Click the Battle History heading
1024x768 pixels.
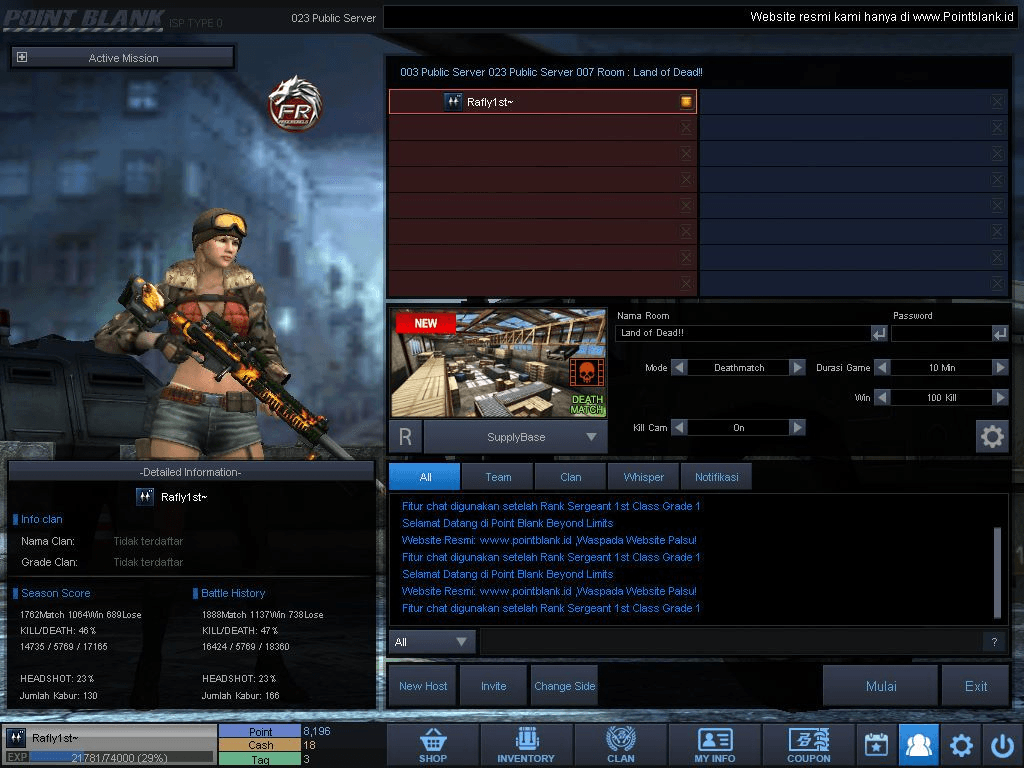(x=232, y=593)
